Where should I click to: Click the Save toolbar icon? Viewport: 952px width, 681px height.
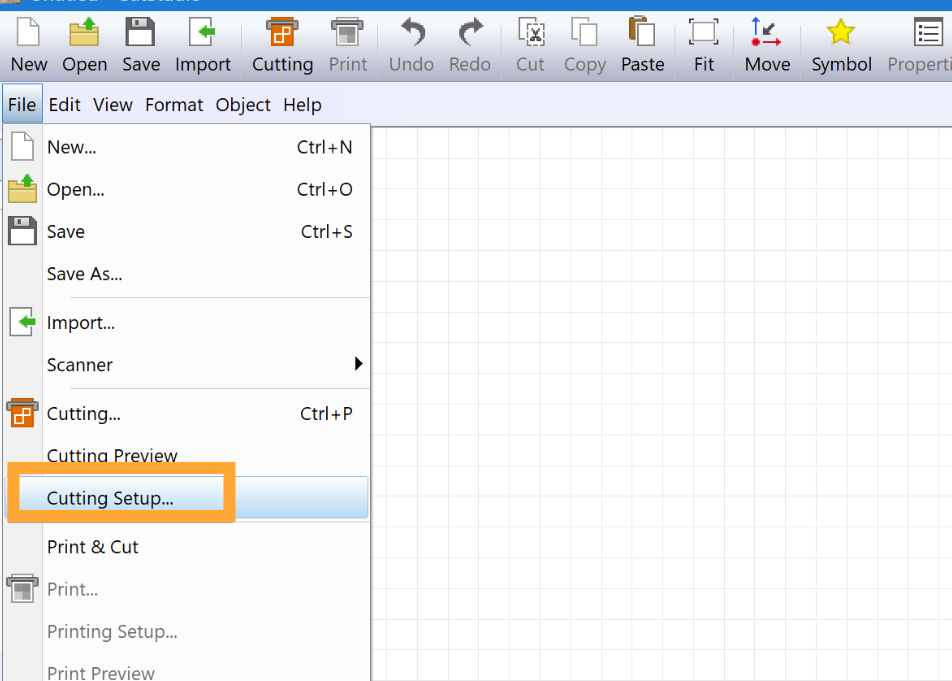[x=140, y=33]
